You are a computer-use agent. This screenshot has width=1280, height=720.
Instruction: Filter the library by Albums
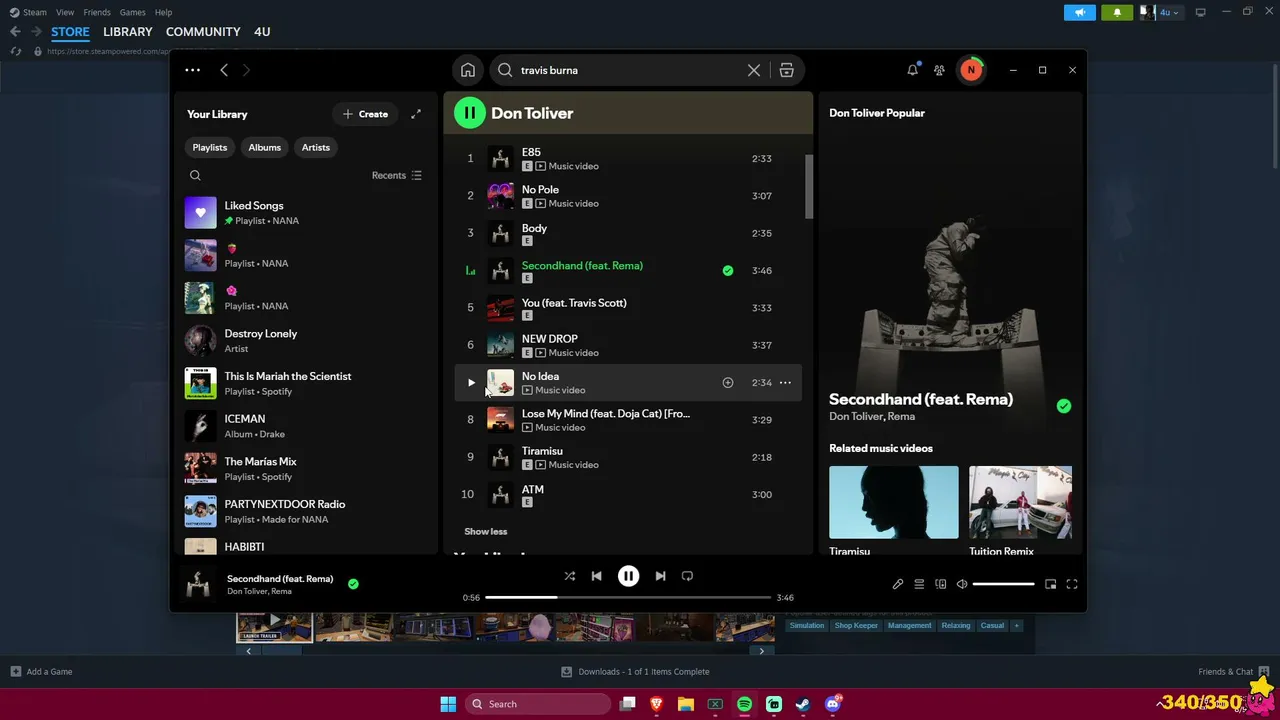pos(264,147)
